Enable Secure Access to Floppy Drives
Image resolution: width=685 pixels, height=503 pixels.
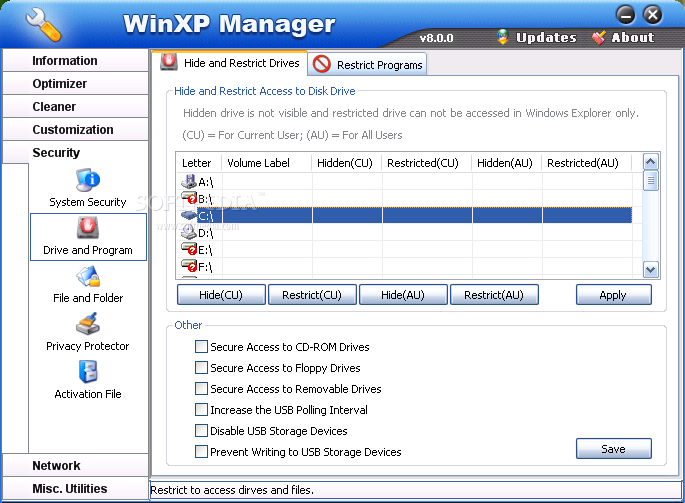[x=201, y=368]
